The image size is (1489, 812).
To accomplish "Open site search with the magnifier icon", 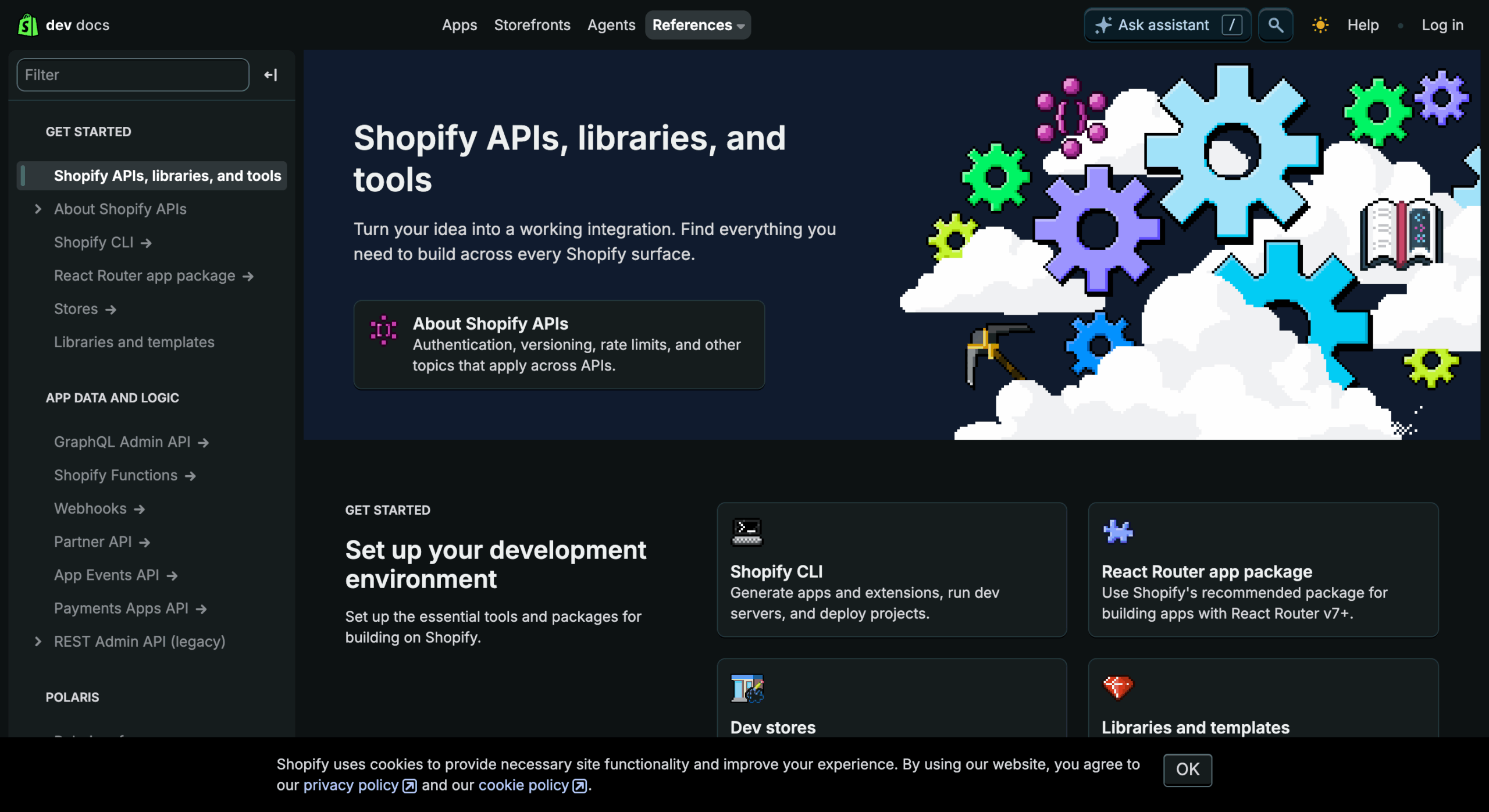I will pyautogui.click(x=1276, y=25).
